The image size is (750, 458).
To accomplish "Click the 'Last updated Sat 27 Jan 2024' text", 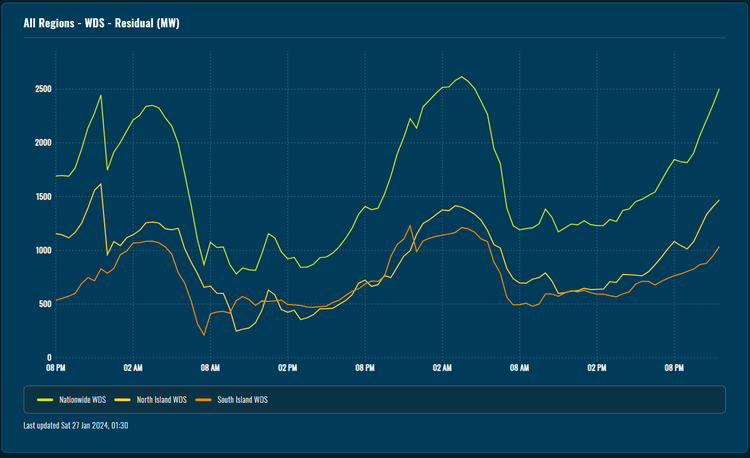I will (76, 426).
